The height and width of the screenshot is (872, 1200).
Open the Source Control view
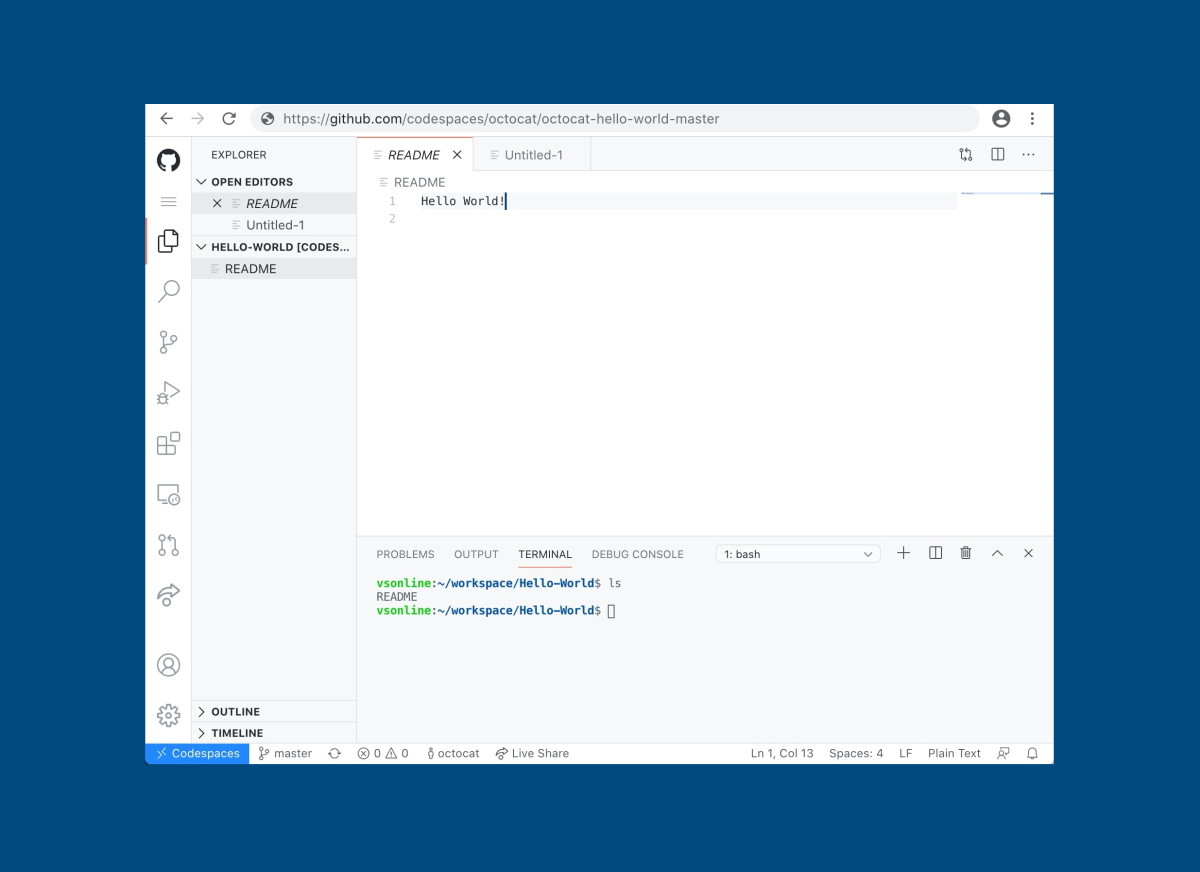(169, 342)
